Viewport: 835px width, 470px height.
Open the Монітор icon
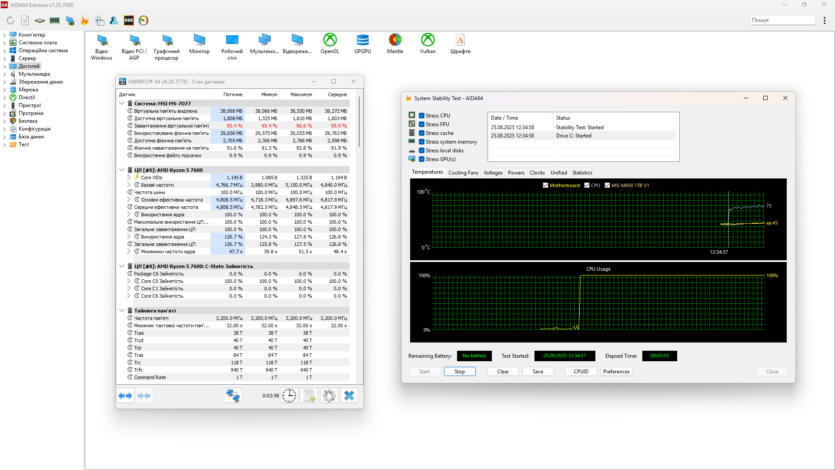199,44
